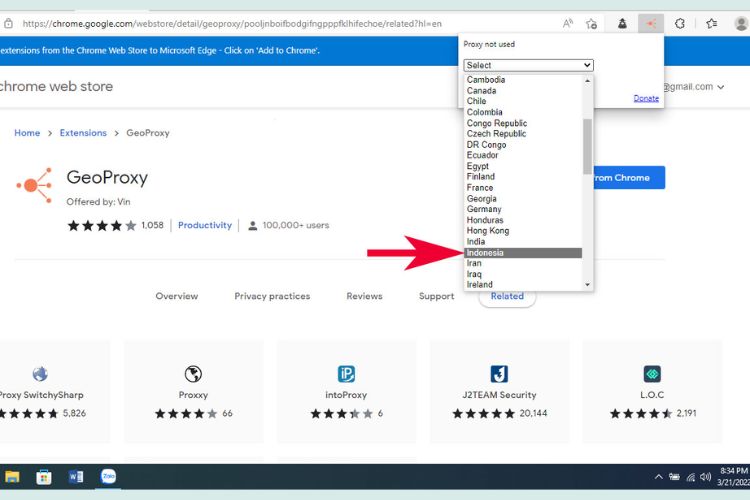750x500 pixels.
Task: Open the profile avatar icon
Action: click(x=741, y=23)
